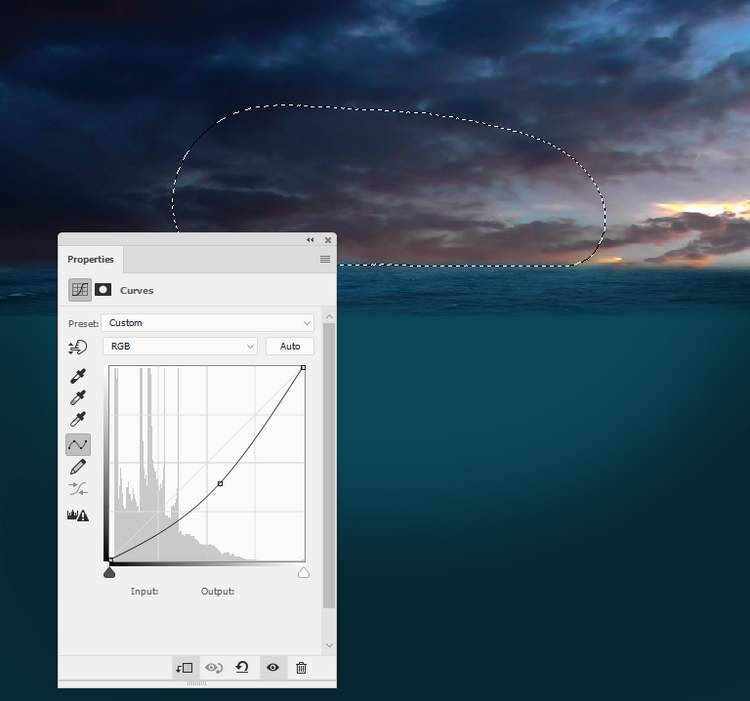Reset curves to adjustment defaults
Screen dimensions: 750x701
242,668
